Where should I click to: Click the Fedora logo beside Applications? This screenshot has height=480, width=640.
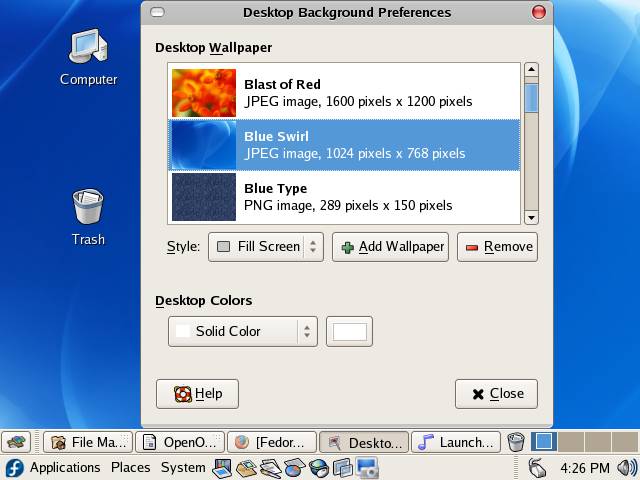pos(14,467)
